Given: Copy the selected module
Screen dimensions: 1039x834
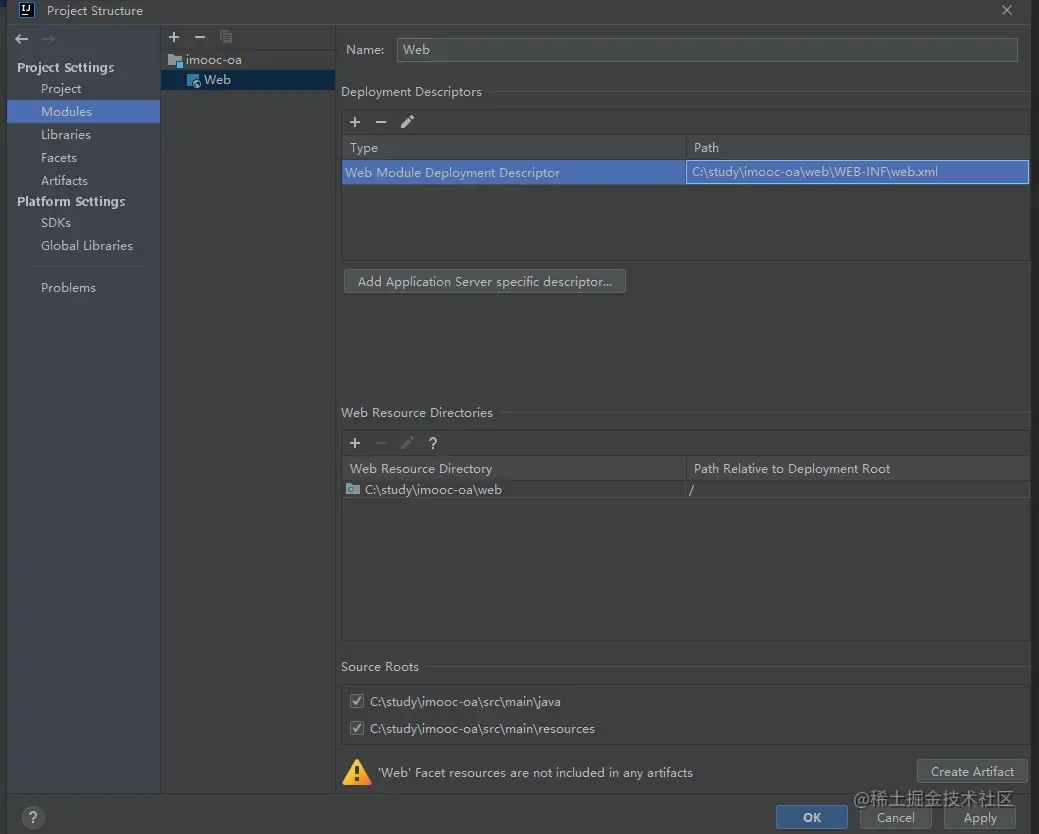Looking at the screenshot, I should tap(226, 37).
